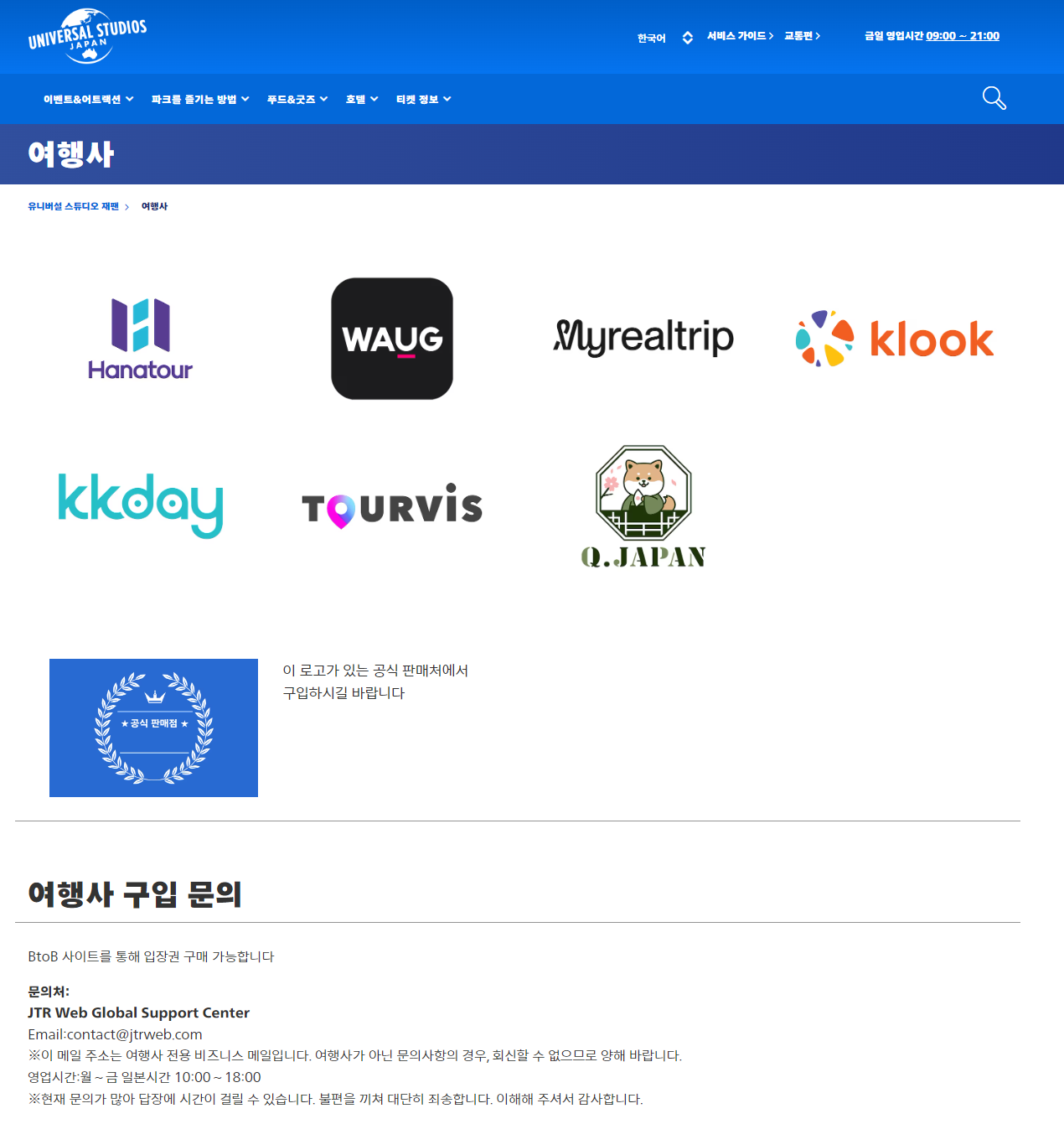This screenshot has width=1064, height=1124.
Task: Expand the 푸드&굿즈 menu
Action: click(297, 99)
